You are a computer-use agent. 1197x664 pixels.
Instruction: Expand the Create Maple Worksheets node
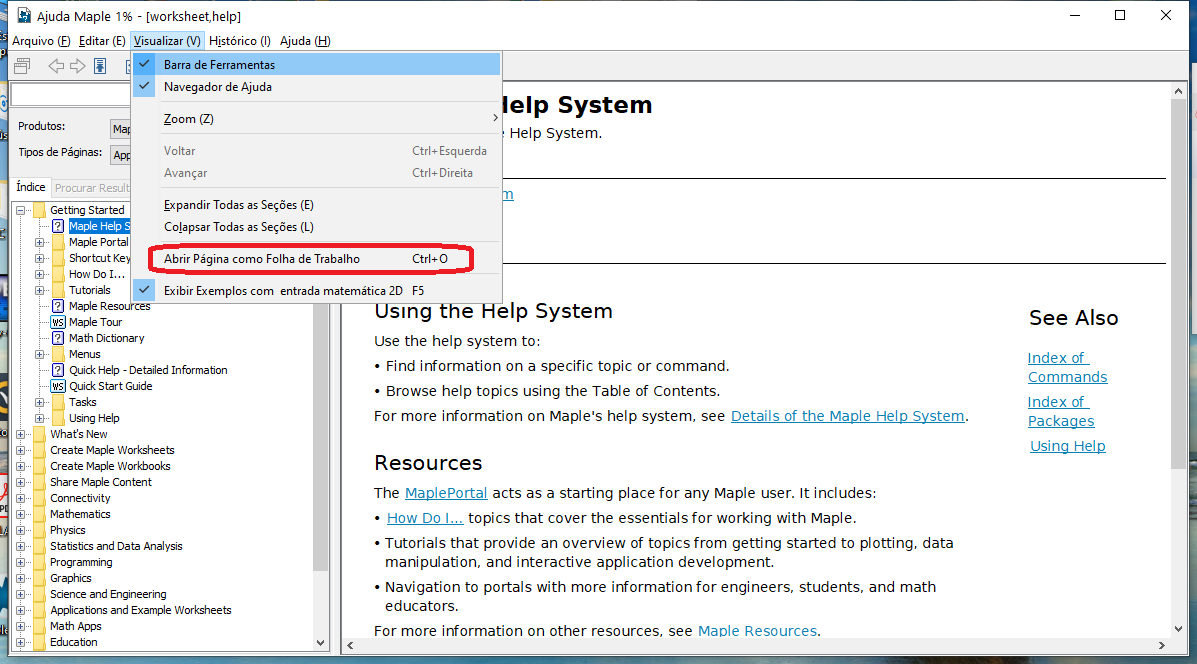click(21, 450)
